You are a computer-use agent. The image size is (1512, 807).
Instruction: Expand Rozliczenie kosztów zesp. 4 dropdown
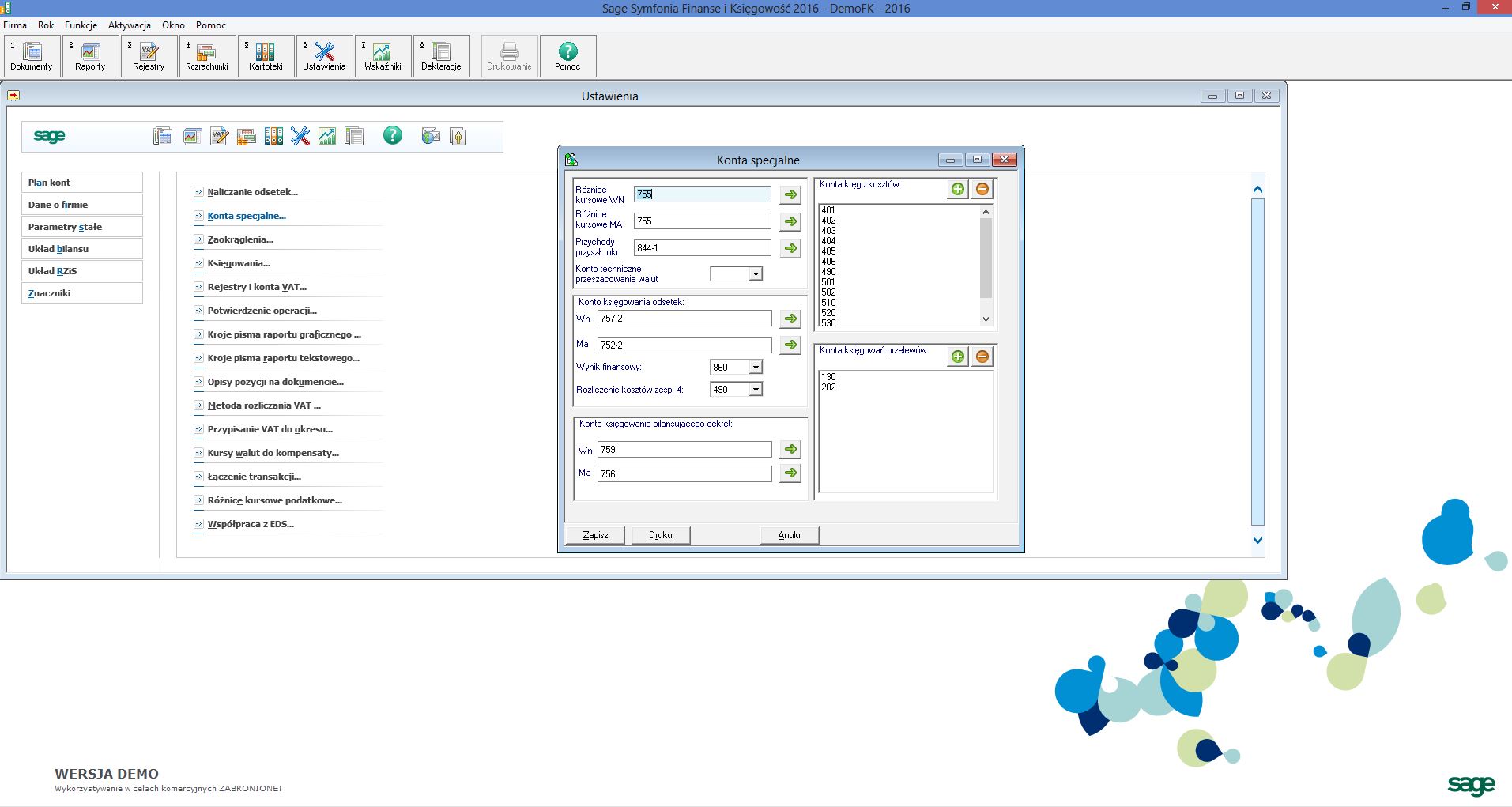pyautogui.click(x=756, y=390)
